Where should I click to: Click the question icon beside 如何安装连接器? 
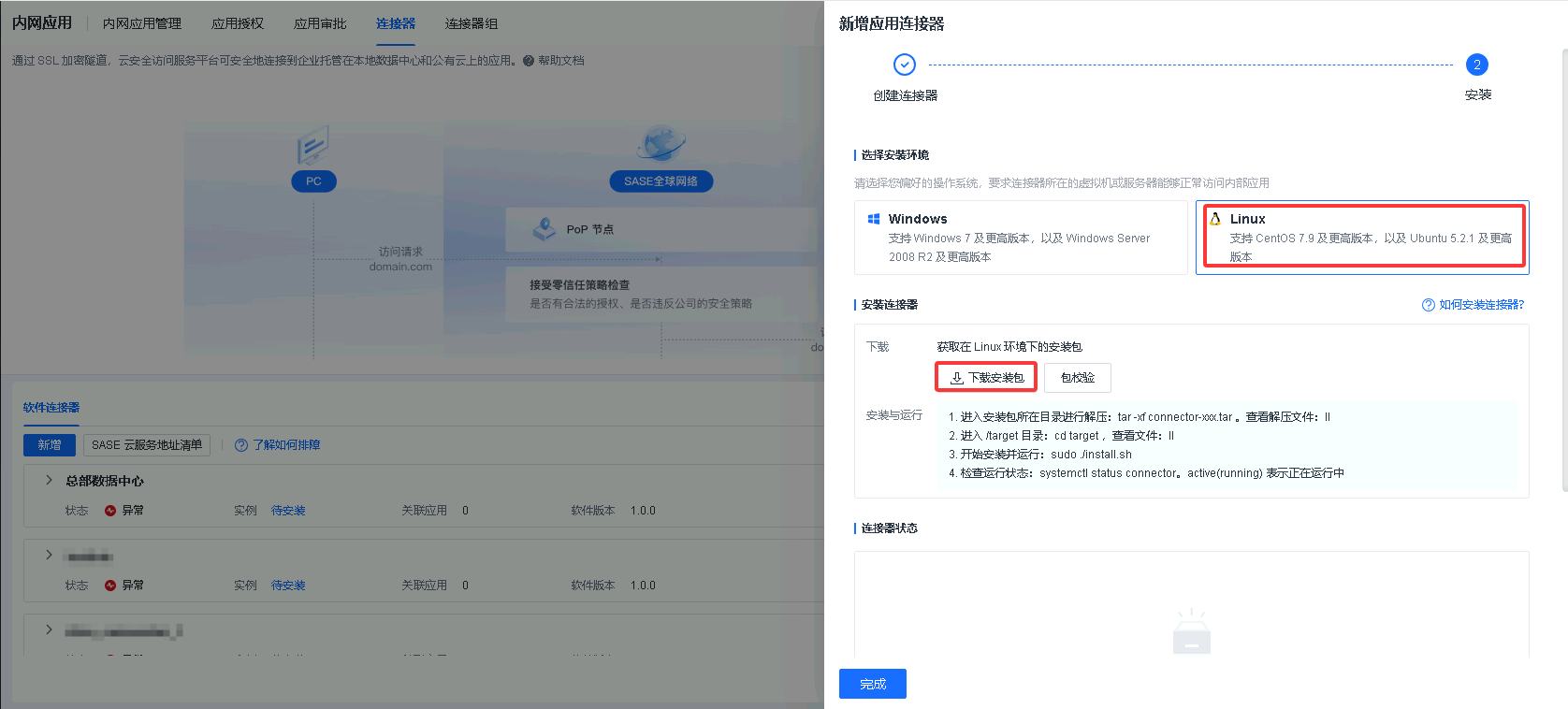coord(1429,305)
